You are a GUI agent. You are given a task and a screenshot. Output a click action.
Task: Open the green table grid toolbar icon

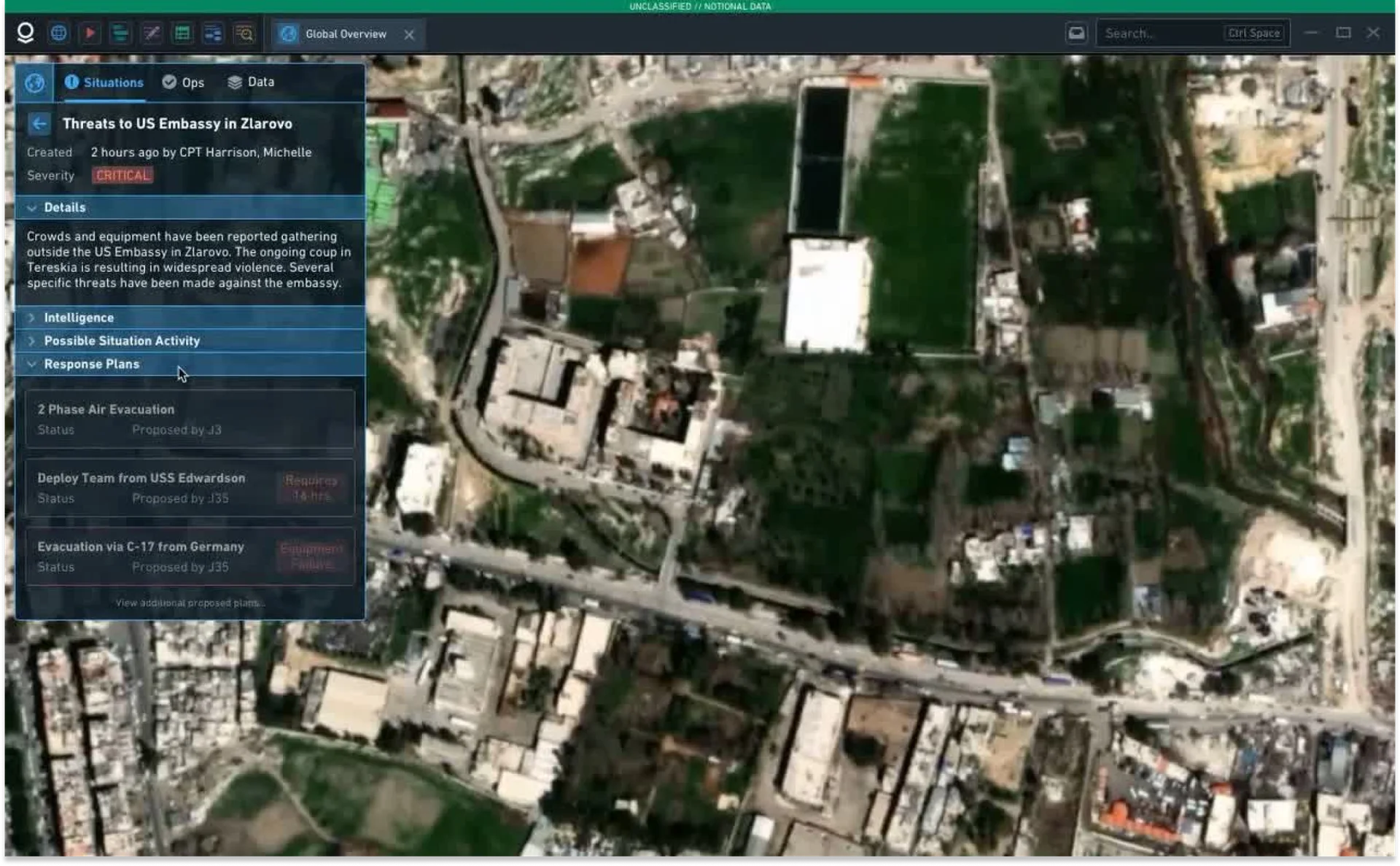coord(182,34)
